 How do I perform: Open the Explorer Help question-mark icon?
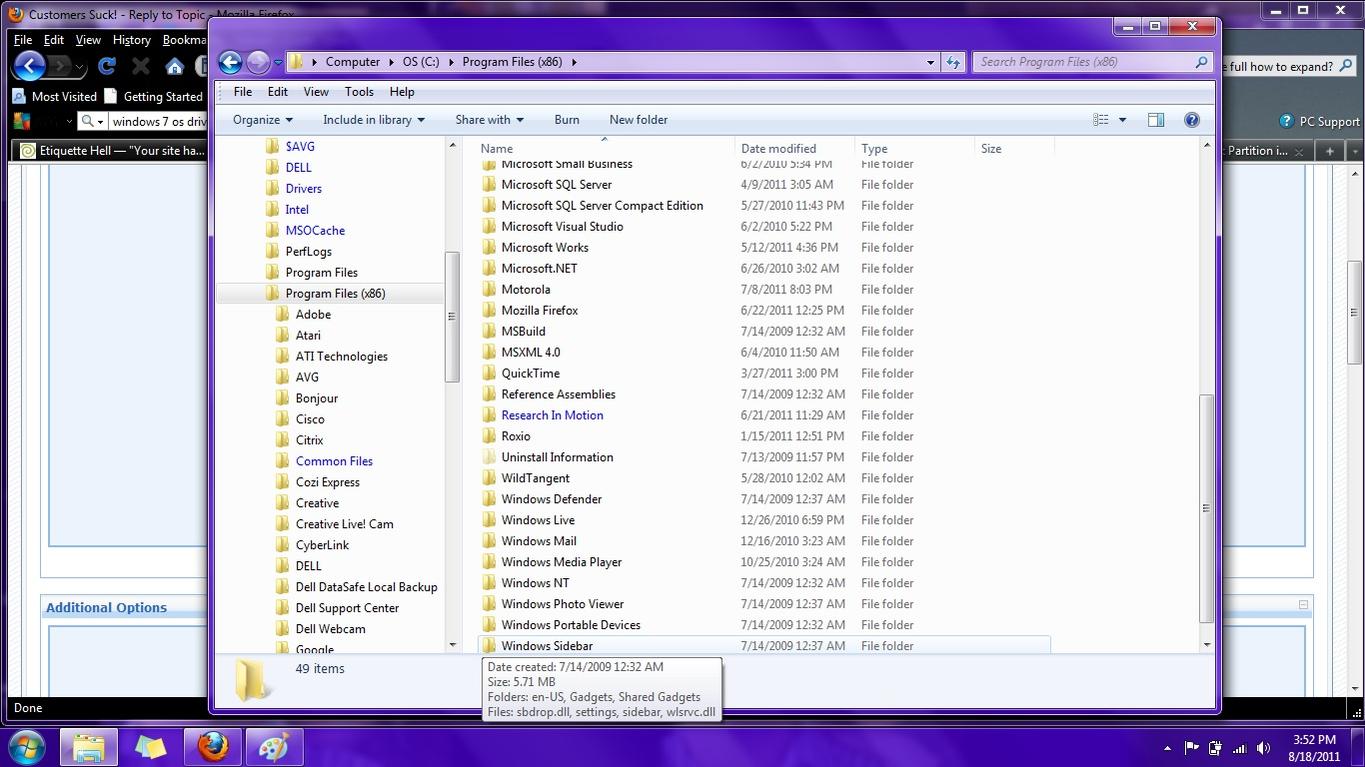click(1191, 120)
